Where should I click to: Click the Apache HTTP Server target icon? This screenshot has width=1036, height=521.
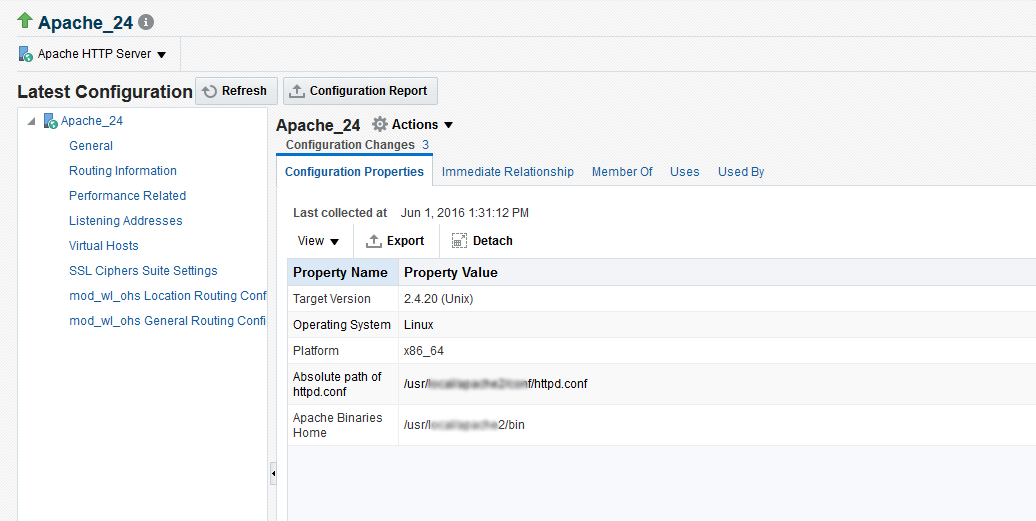26,54
